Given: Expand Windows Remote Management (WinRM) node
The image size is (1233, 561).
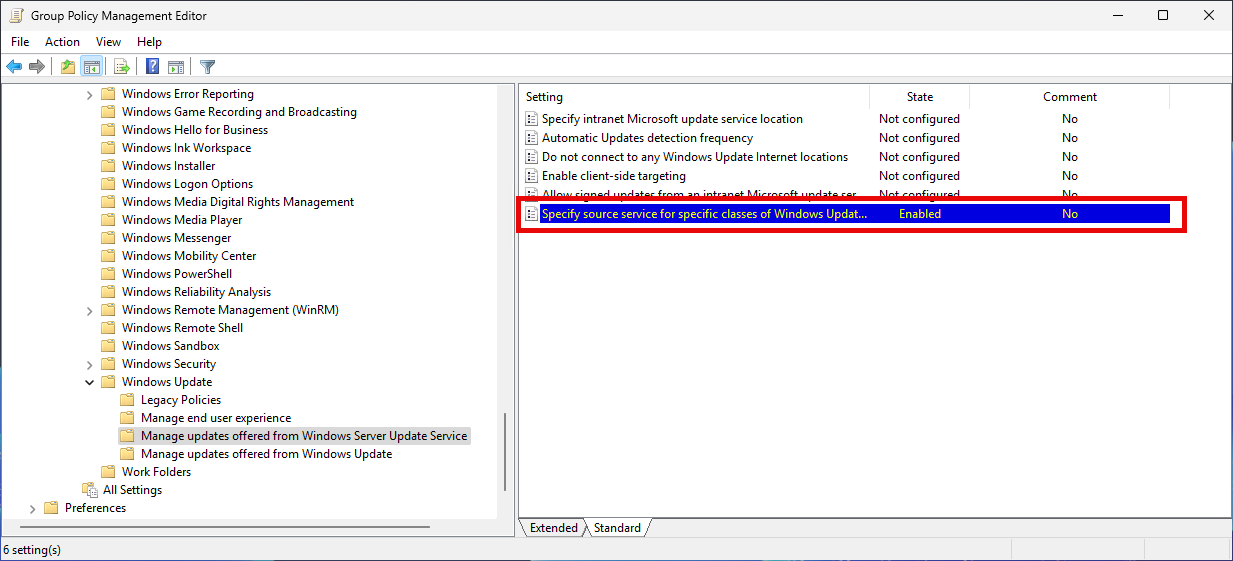Looking at the screenshot, I should tap(89, 310).
